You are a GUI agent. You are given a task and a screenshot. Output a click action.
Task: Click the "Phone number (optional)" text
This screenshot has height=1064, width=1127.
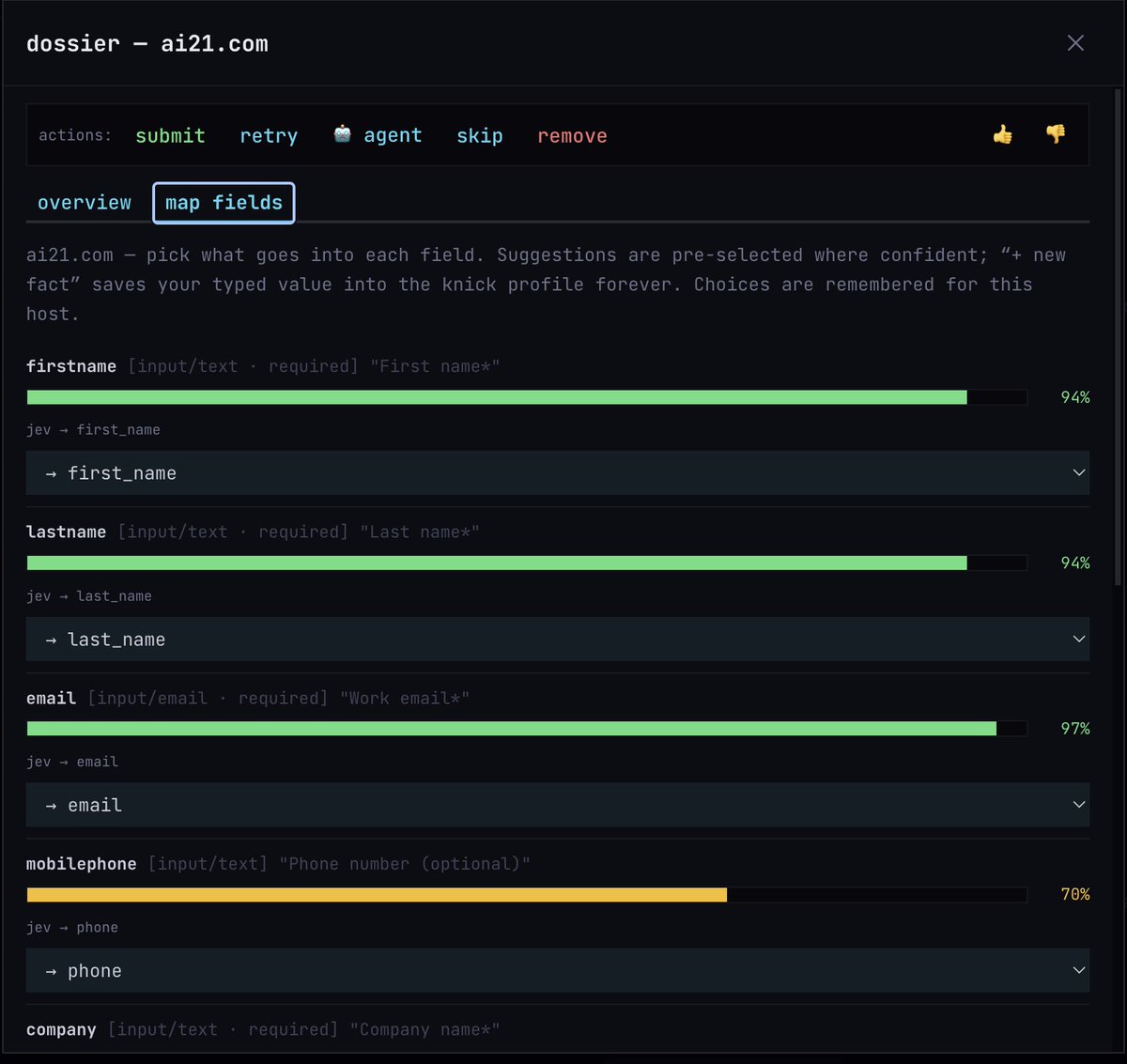point(405,864)
